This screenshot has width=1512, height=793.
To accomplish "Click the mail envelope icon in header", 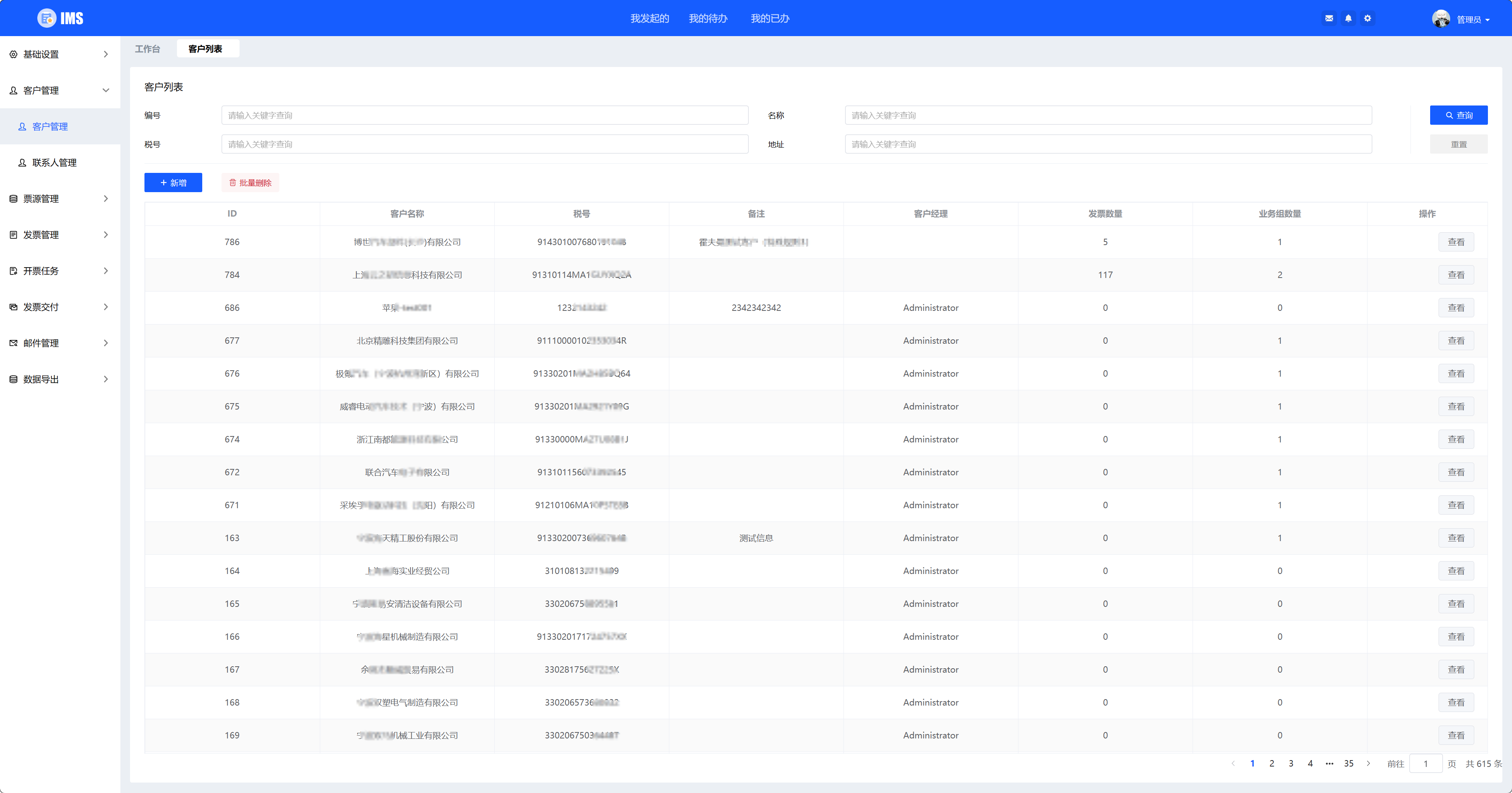I will pyautogui.click(x=1329, y=18).
